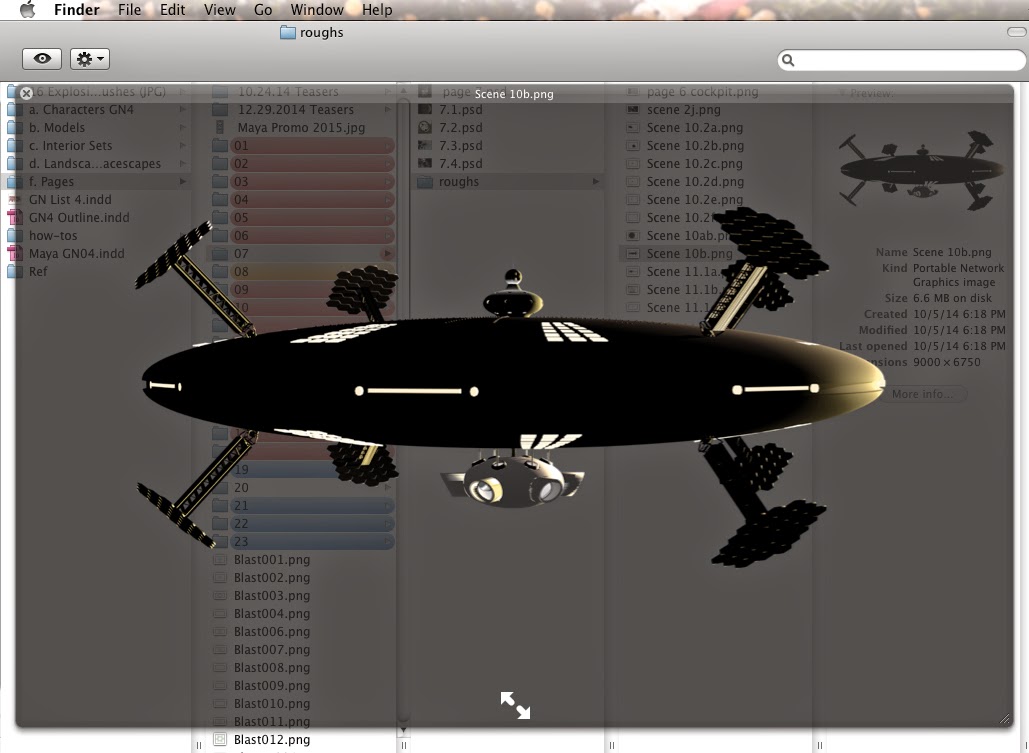Select Scene 10.2c.png file
The image size is (1029, 753).
point(695,163)
